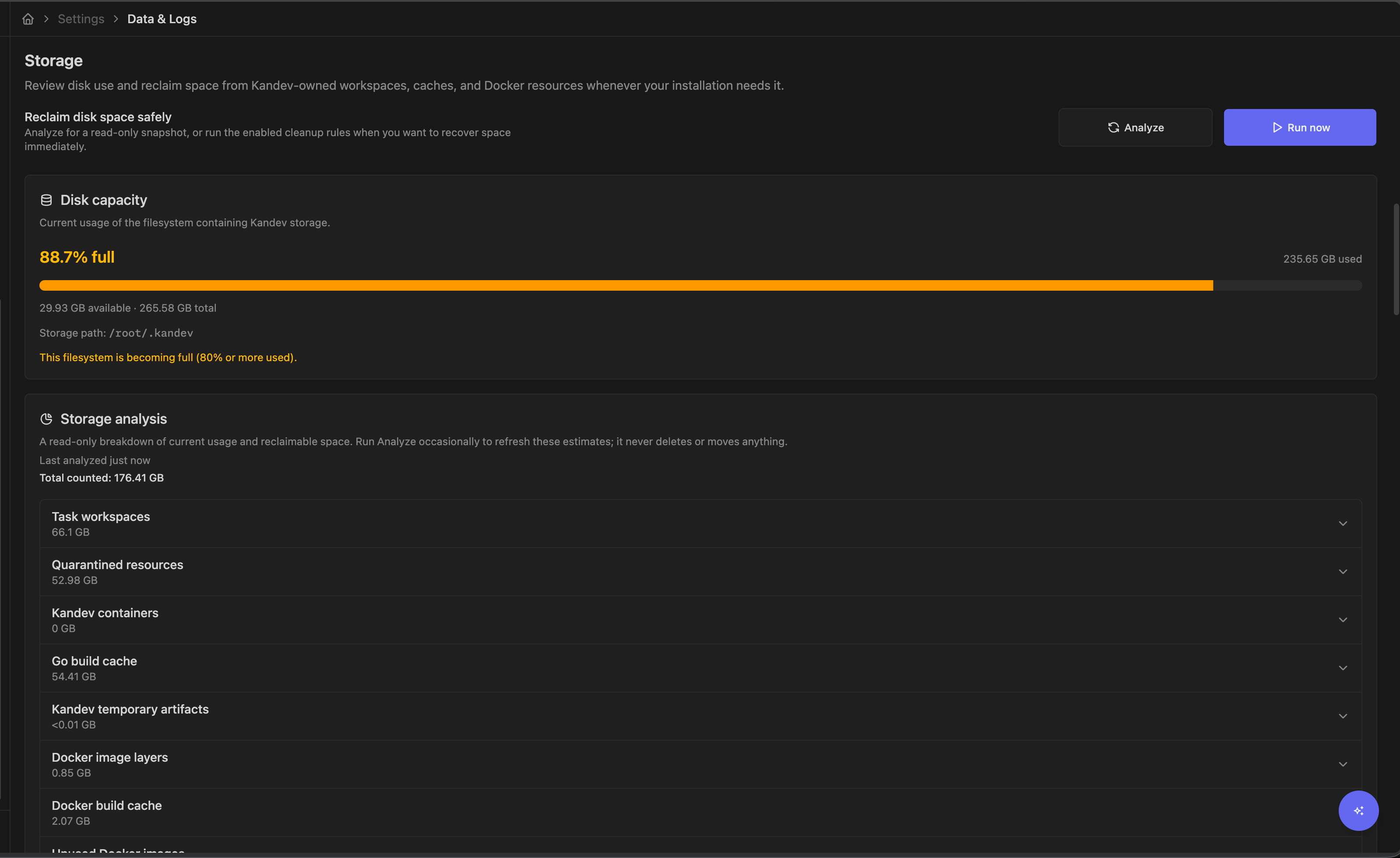The image size is (1400, 858).
Task: Click the 'Disk capacity' card title
Action: pos(103,200)
